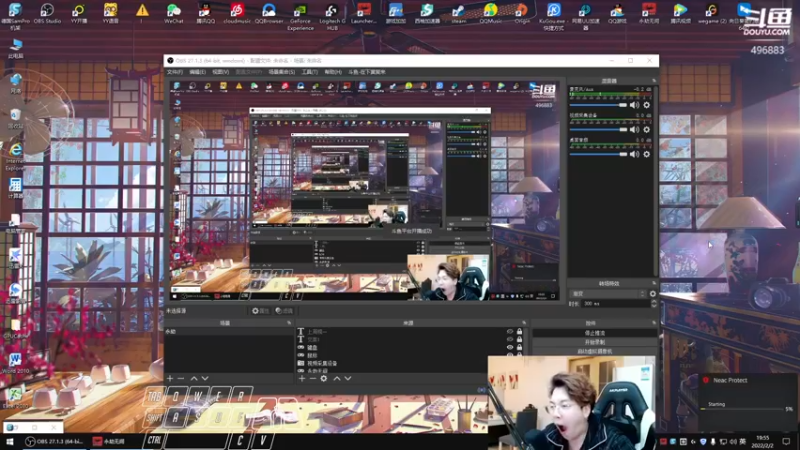Open Word 2010 desktop shortcut

click(15, 363)
